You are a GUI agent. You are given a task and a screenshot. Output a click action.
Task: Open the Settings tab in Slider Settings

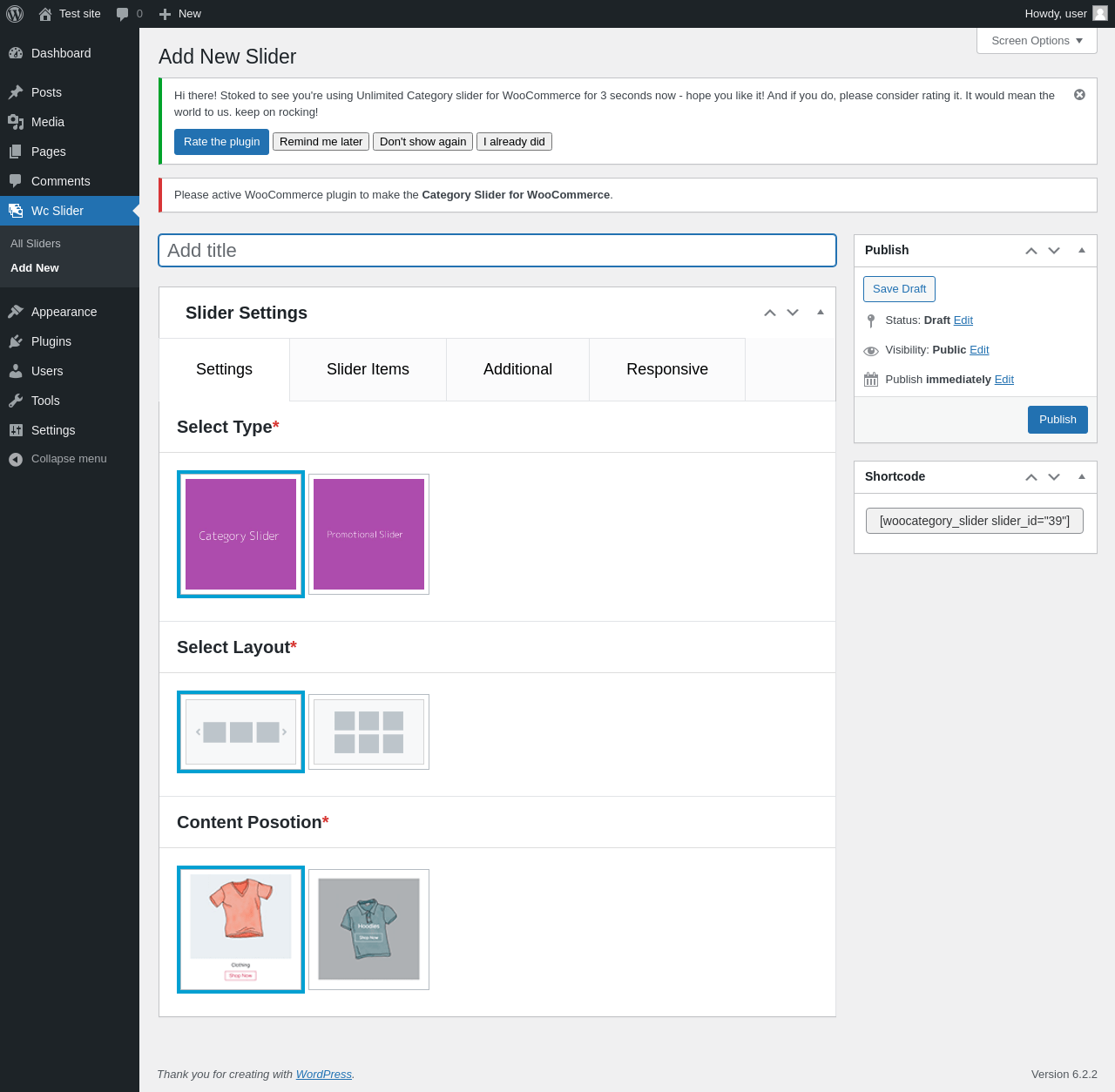[224, 369]
